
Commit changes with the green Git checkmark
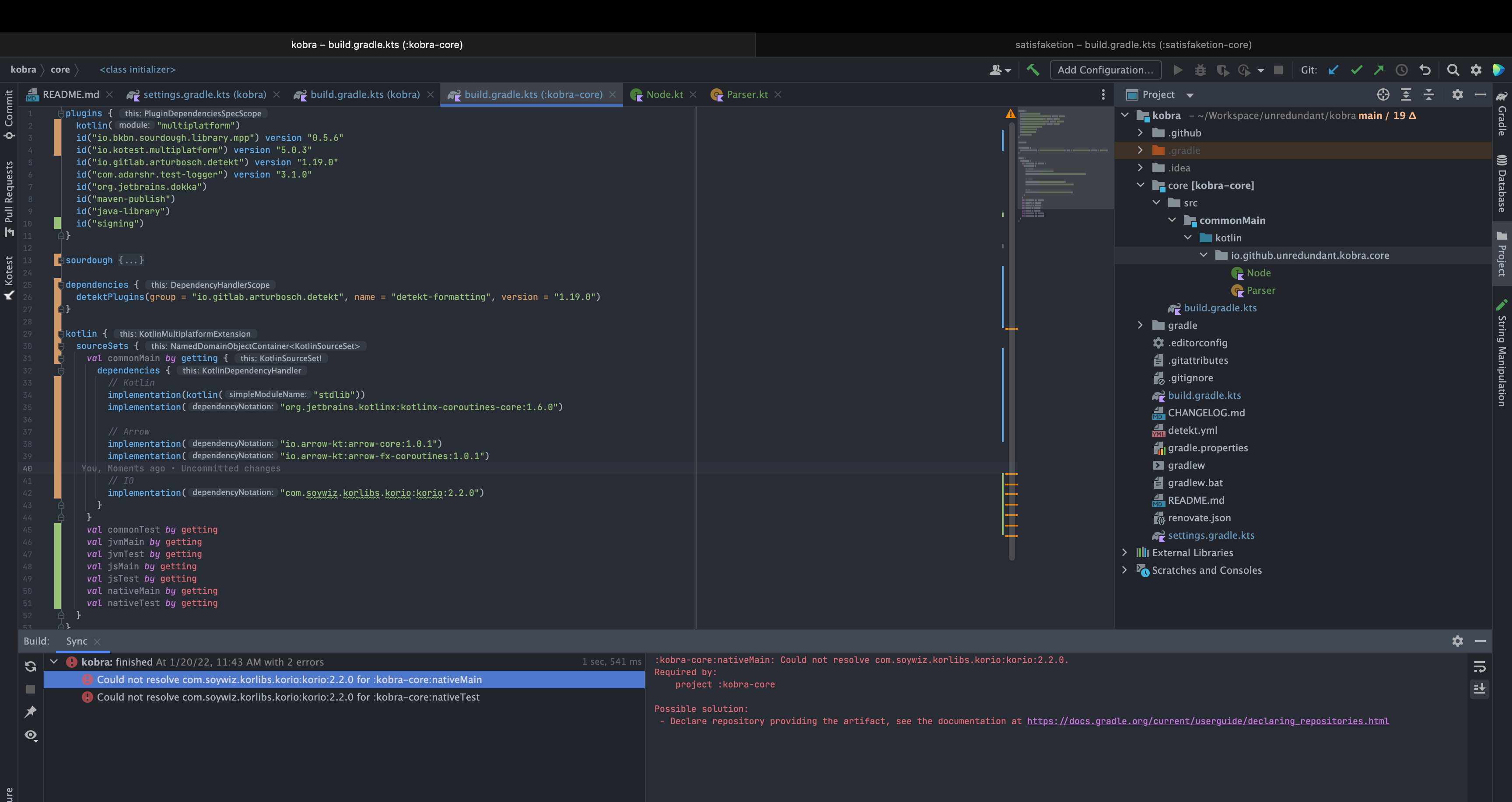[1356, 70]
